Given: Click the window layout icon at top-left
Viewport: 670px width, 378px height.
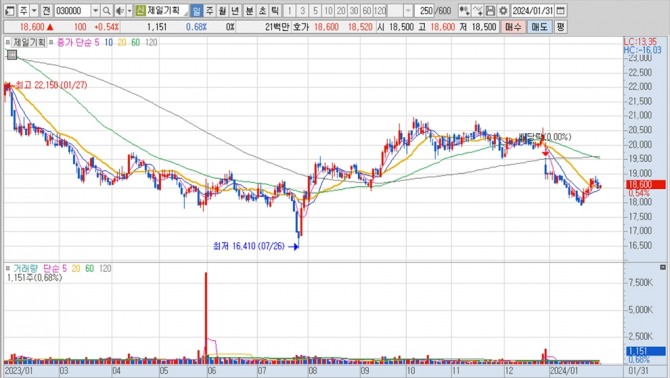Looking at the screenshot, I should pyautogui.click(x=10, y=11).
